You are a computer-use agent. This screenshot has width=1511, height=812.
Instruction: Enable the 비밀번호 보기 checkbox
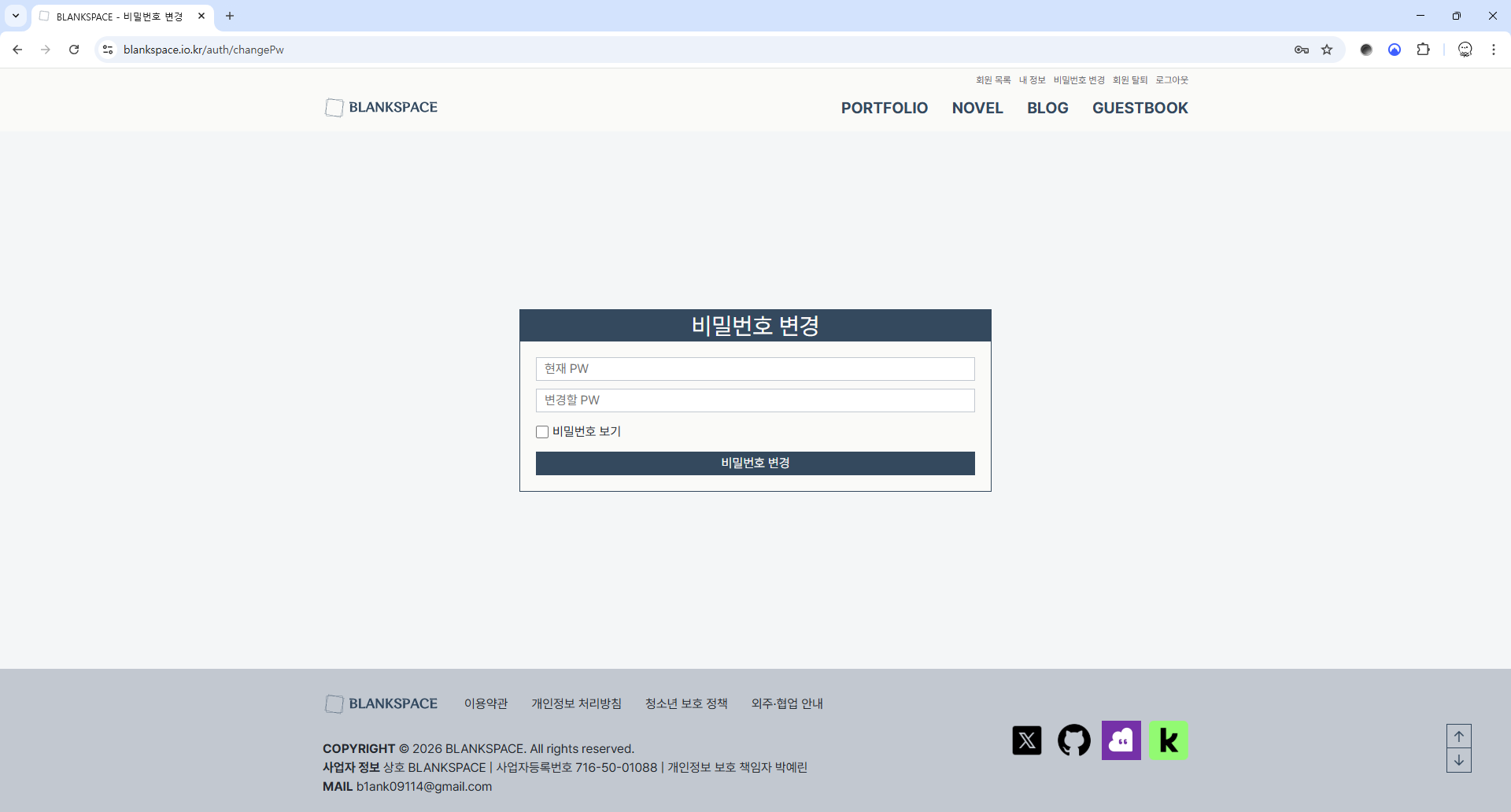[542, 432]
